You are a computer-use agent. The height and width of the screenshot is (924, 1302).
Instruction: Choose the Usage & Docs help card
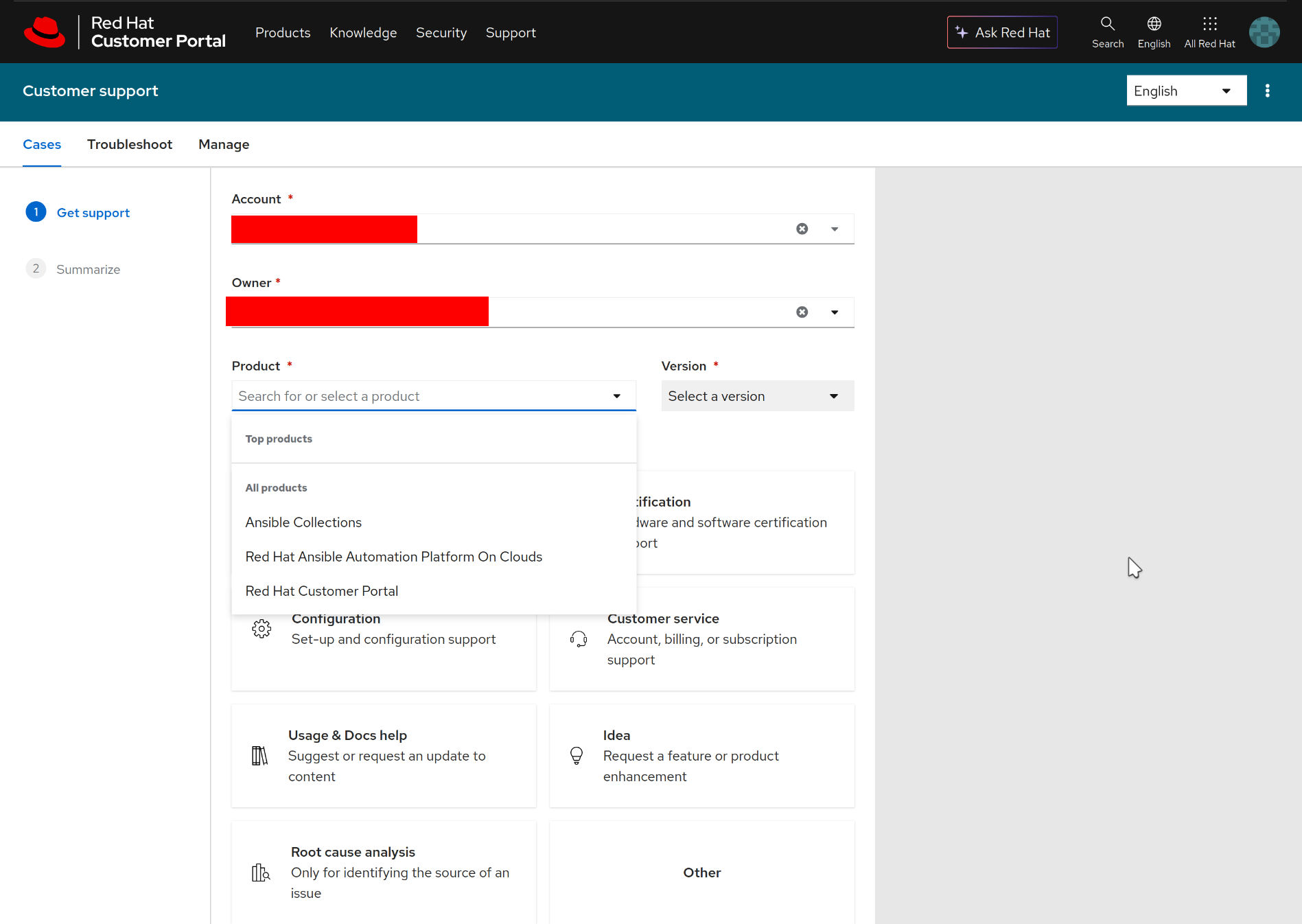click(384, 756)
